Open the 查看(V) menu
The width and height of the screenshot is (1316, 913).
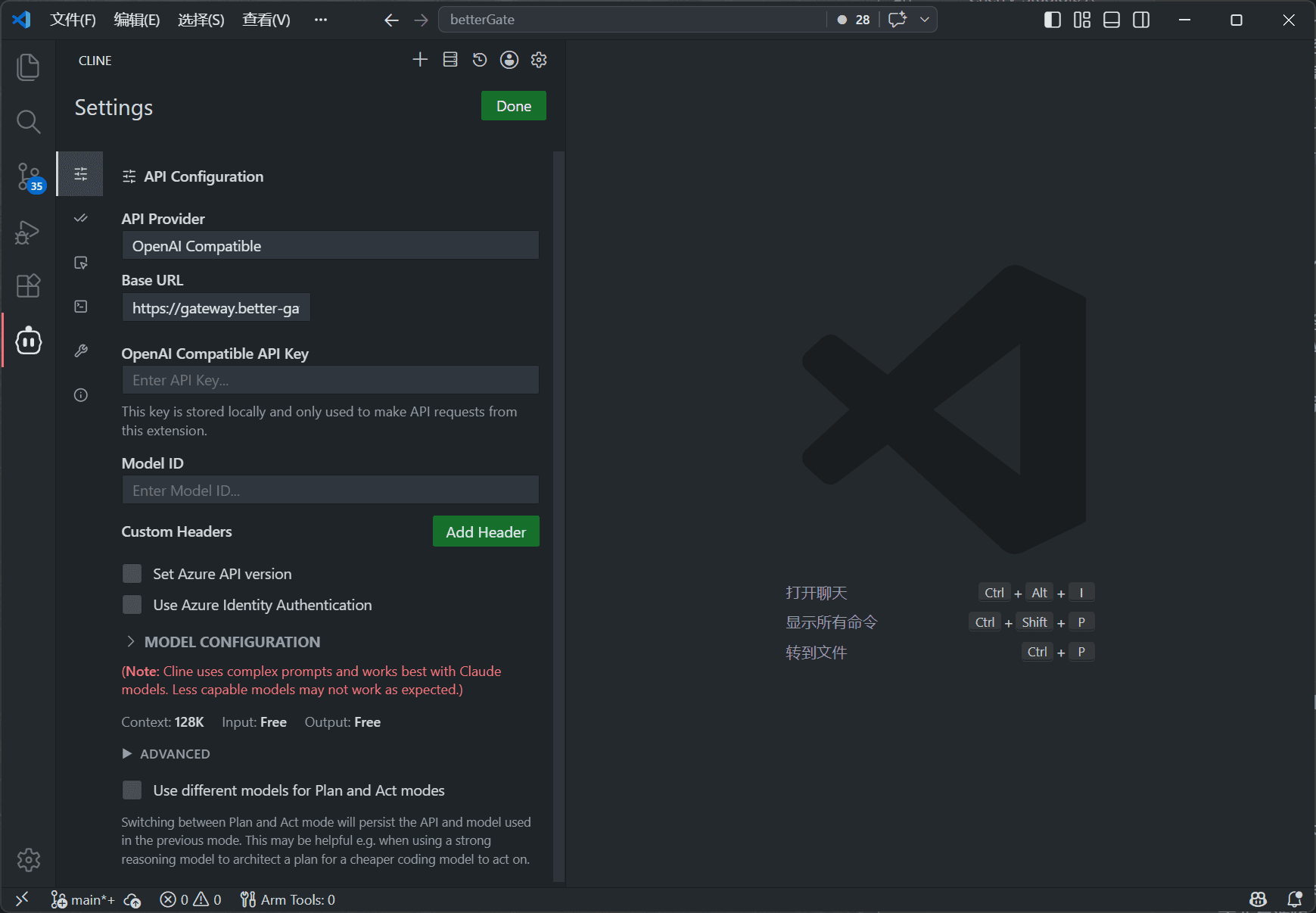pos(266,20)
